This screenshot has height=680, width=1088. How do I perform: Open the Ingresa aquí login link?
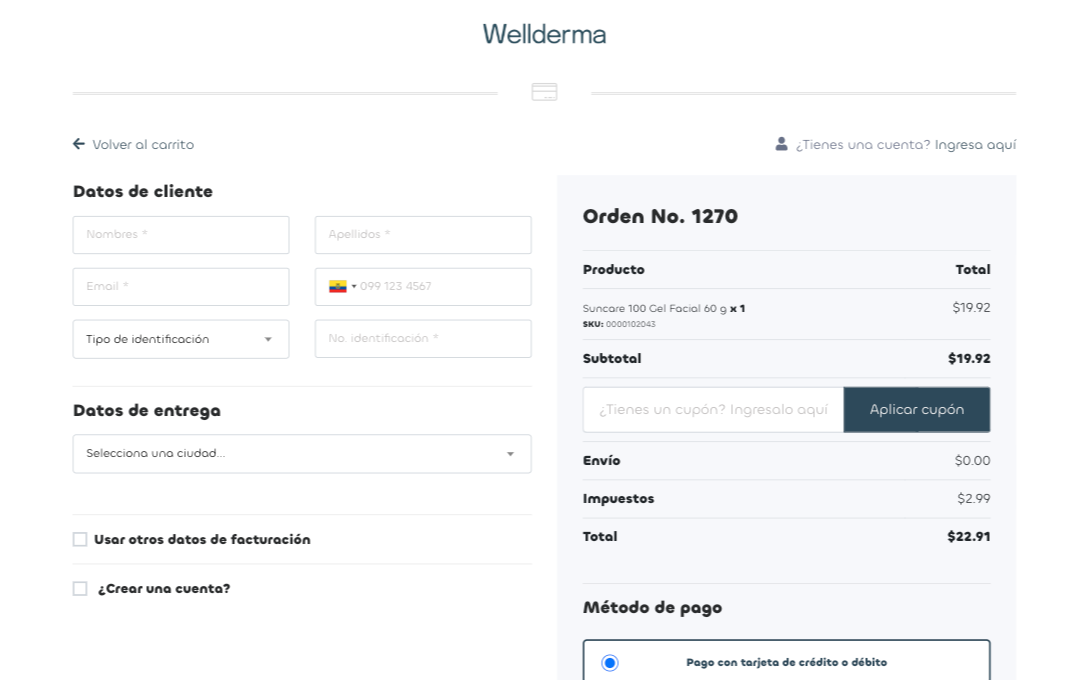pos(975,144)
